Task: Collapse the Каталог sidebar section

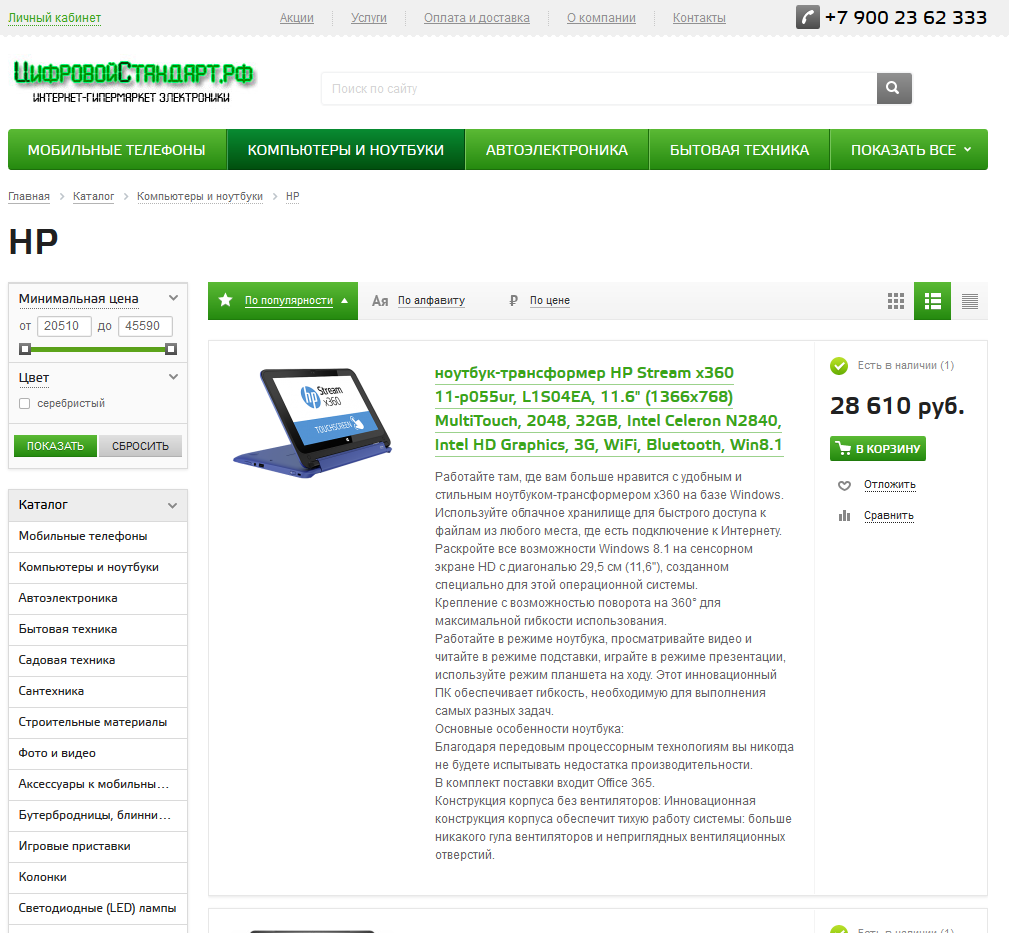Action: tap(172, 505)
